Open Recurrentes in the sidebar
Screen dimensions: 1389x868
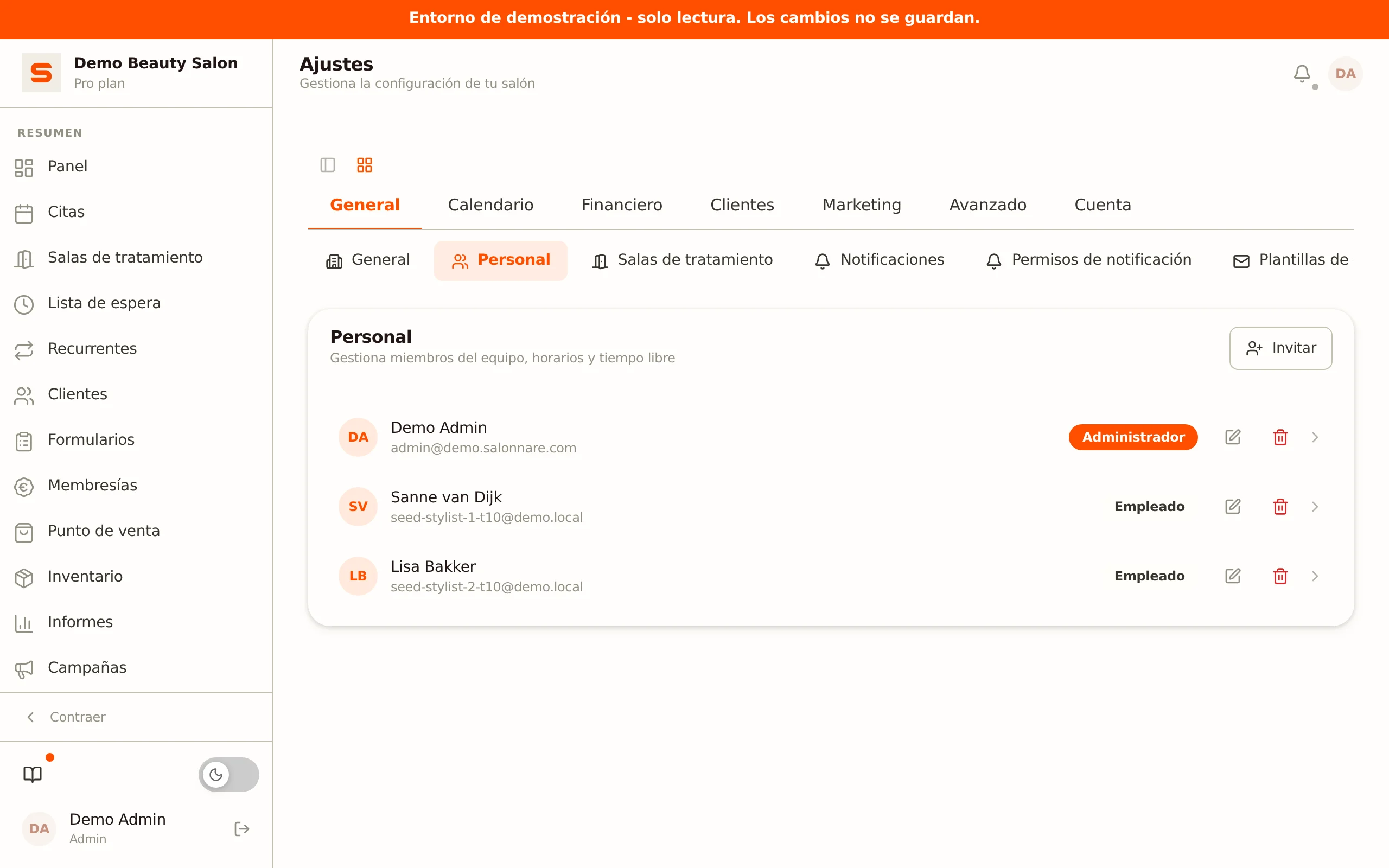click(136, 348)
